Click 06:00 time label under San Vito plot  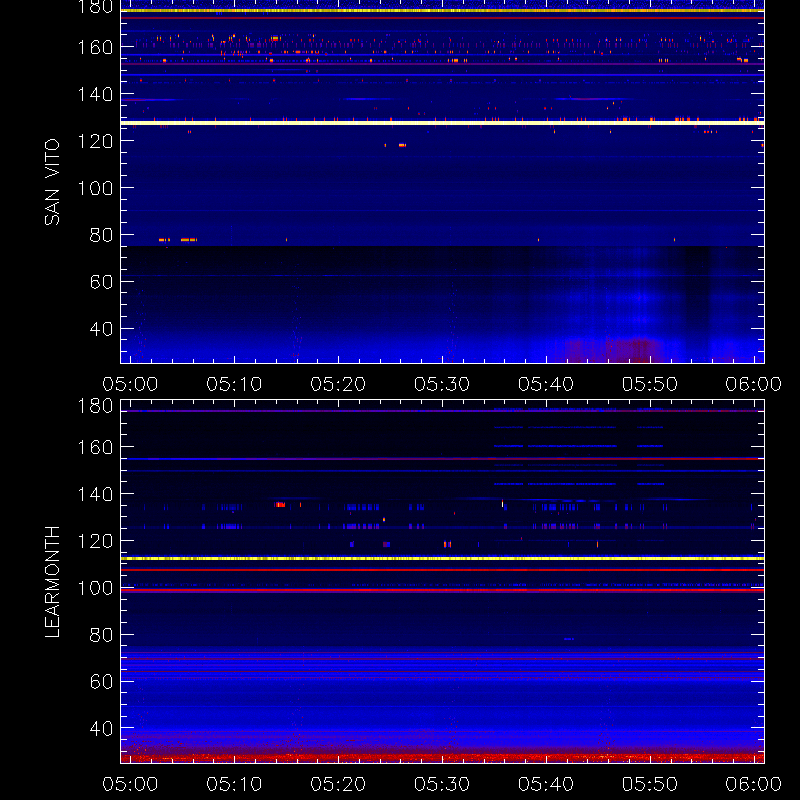(754, 384)
